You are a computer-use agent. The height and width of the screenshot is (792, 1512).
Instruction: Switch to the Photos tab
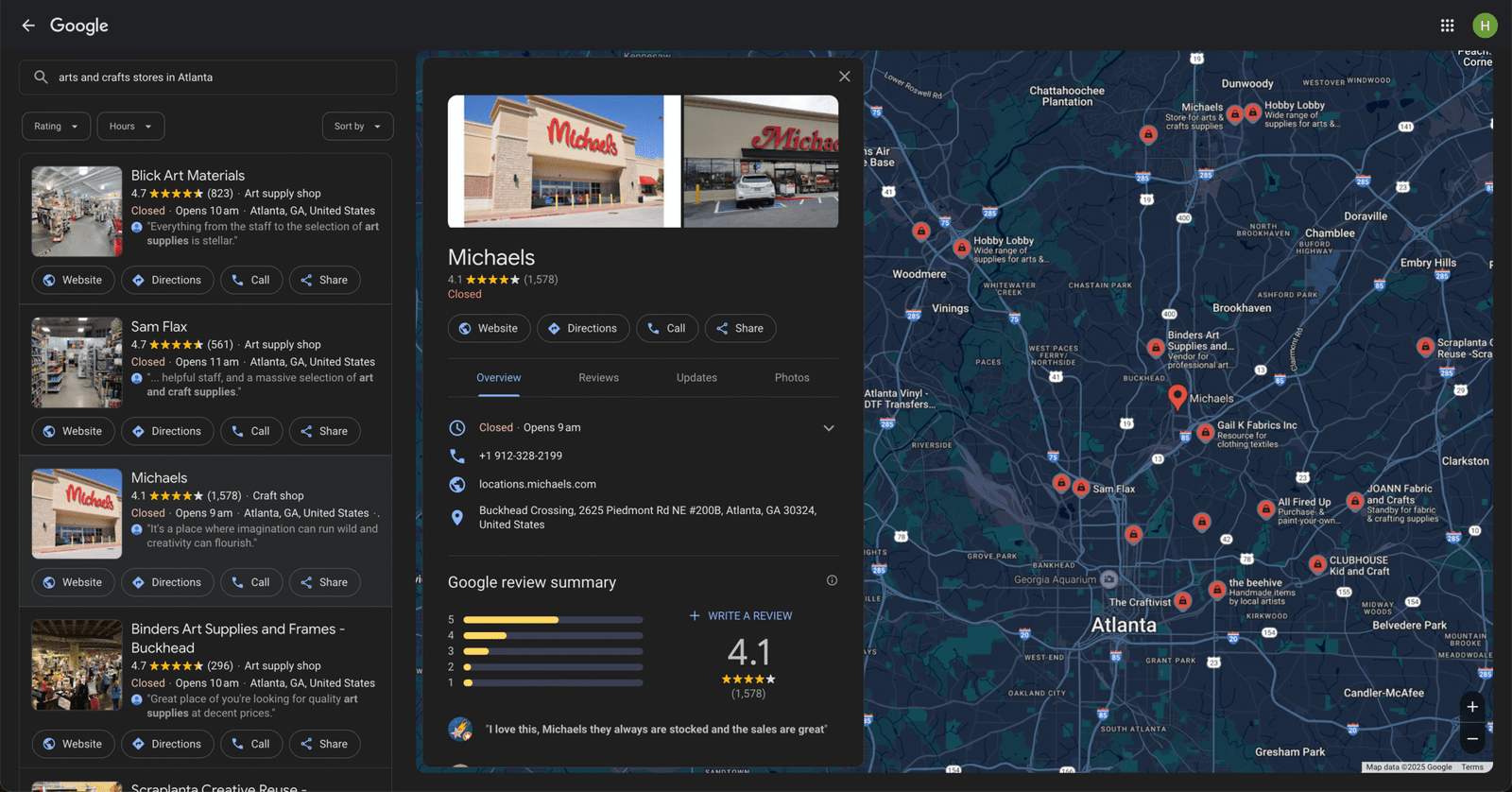coord(792,378)
